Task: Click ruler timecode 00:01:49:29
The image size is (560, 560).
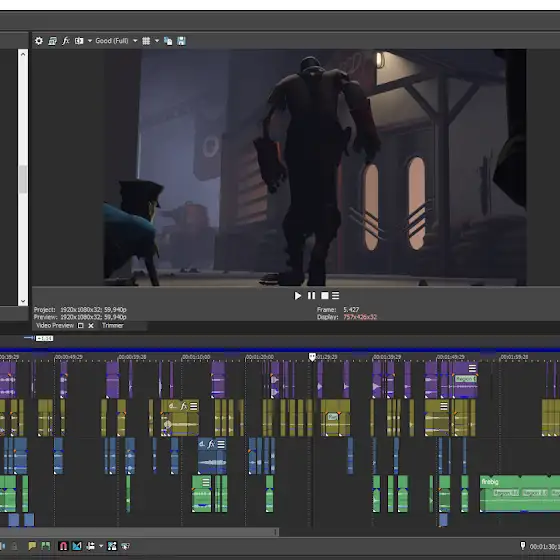Action: [451, 357]
